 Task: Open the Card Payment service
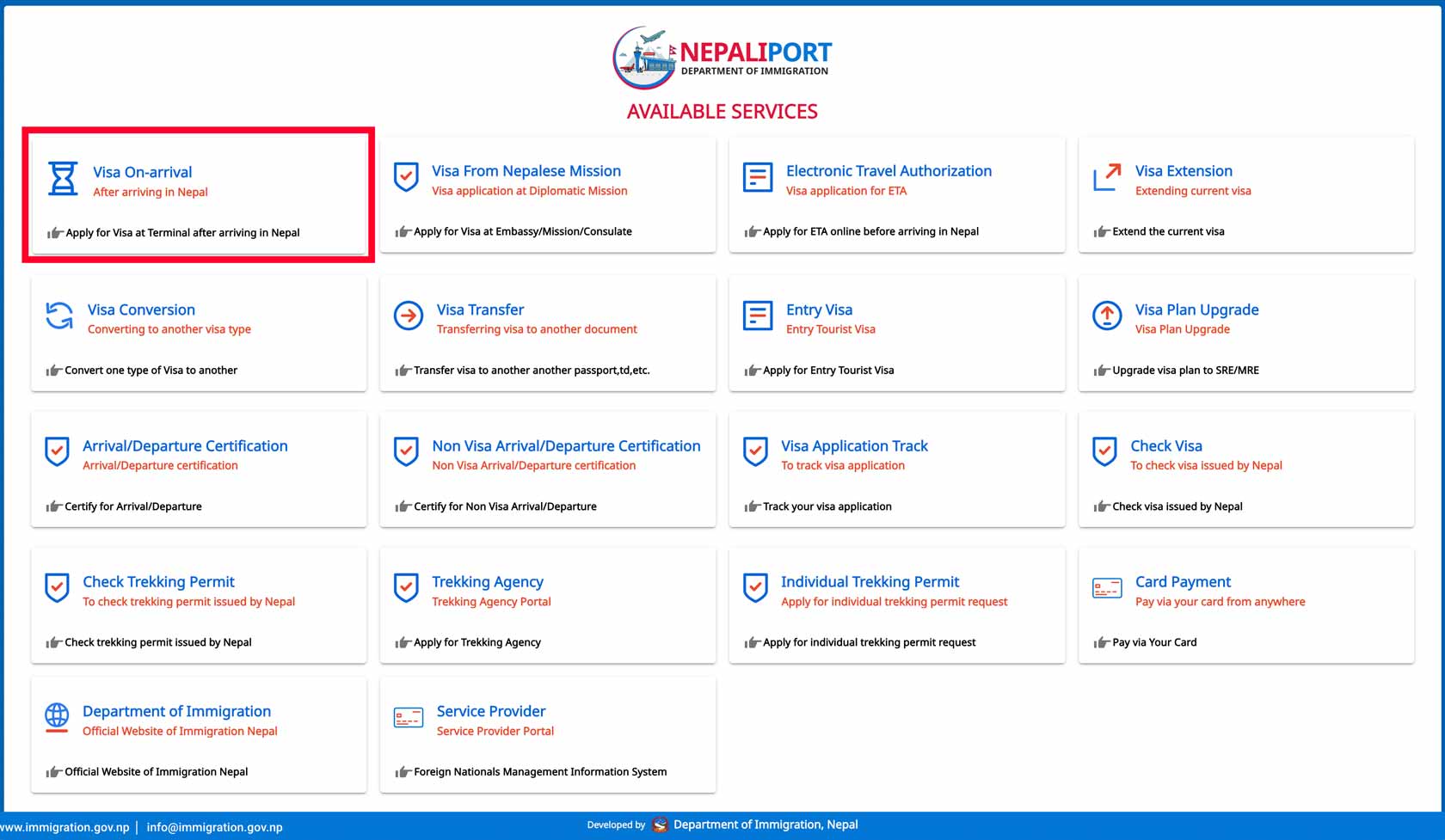click(1183, 582)
